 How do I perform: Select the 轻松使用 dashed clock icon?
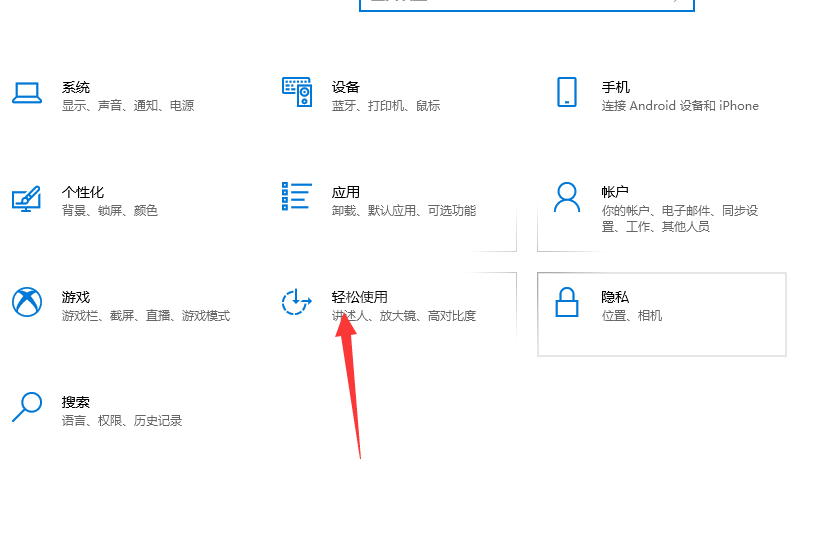tap(296, 301)
